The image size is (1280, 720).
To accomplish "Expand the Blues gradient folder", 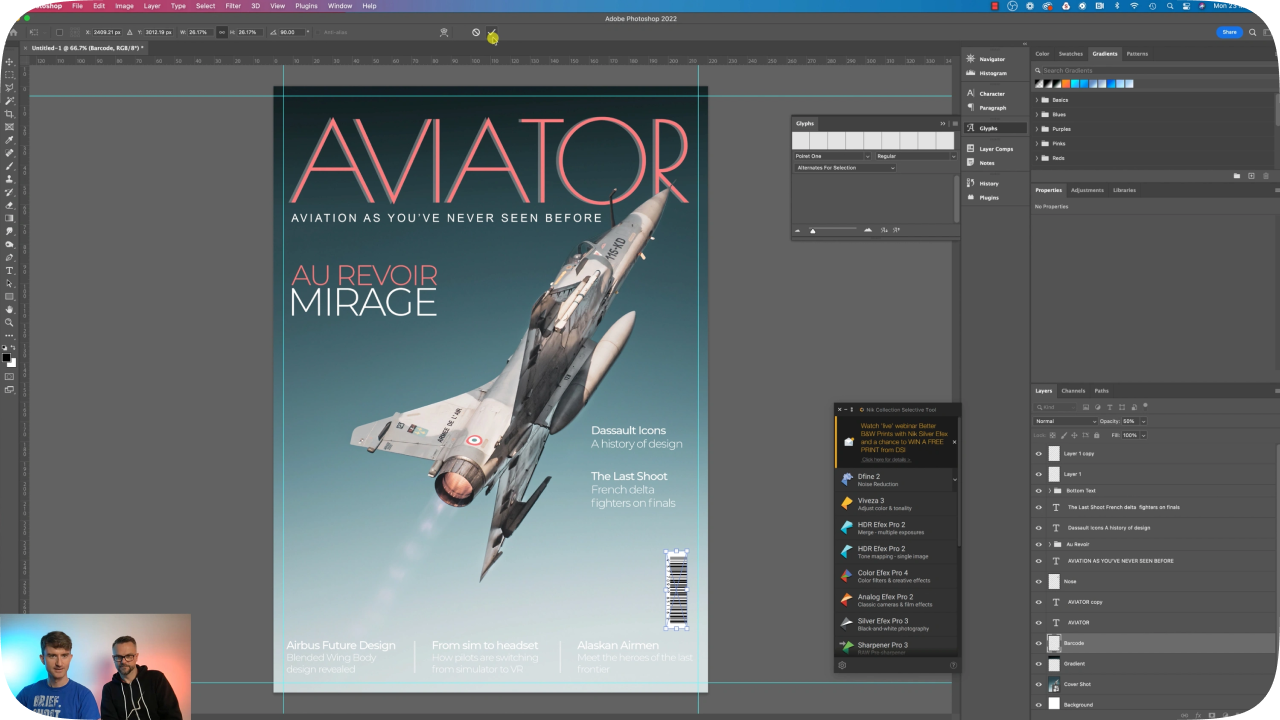I will 1037,115.
